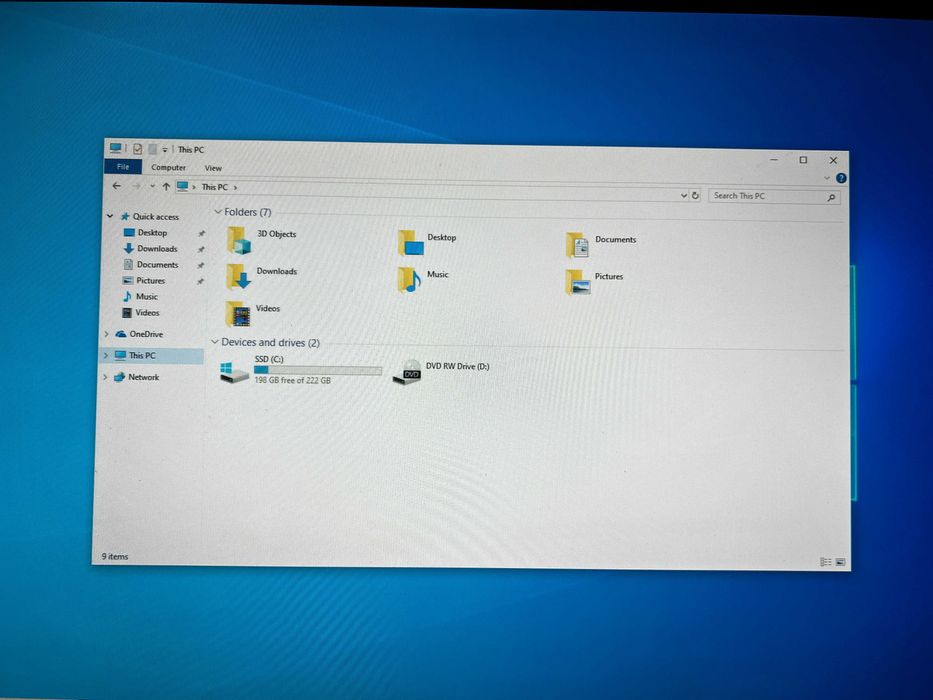The image size is (933, 700).
Task: Click New folder icon in quick access toolbar
Action: (x=152, y=149)
